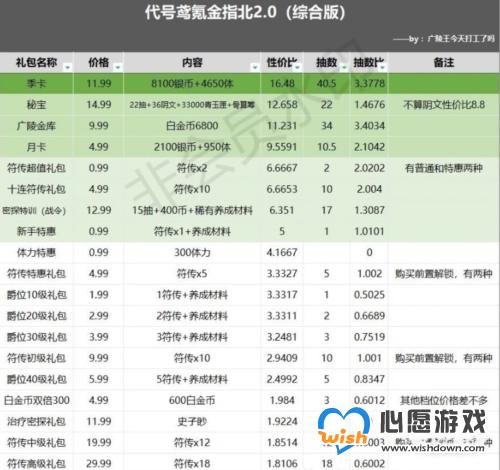Click the 符传特惠礼包 cell
Viewport: 500px width, 470px height.
[x=36, y=274]
